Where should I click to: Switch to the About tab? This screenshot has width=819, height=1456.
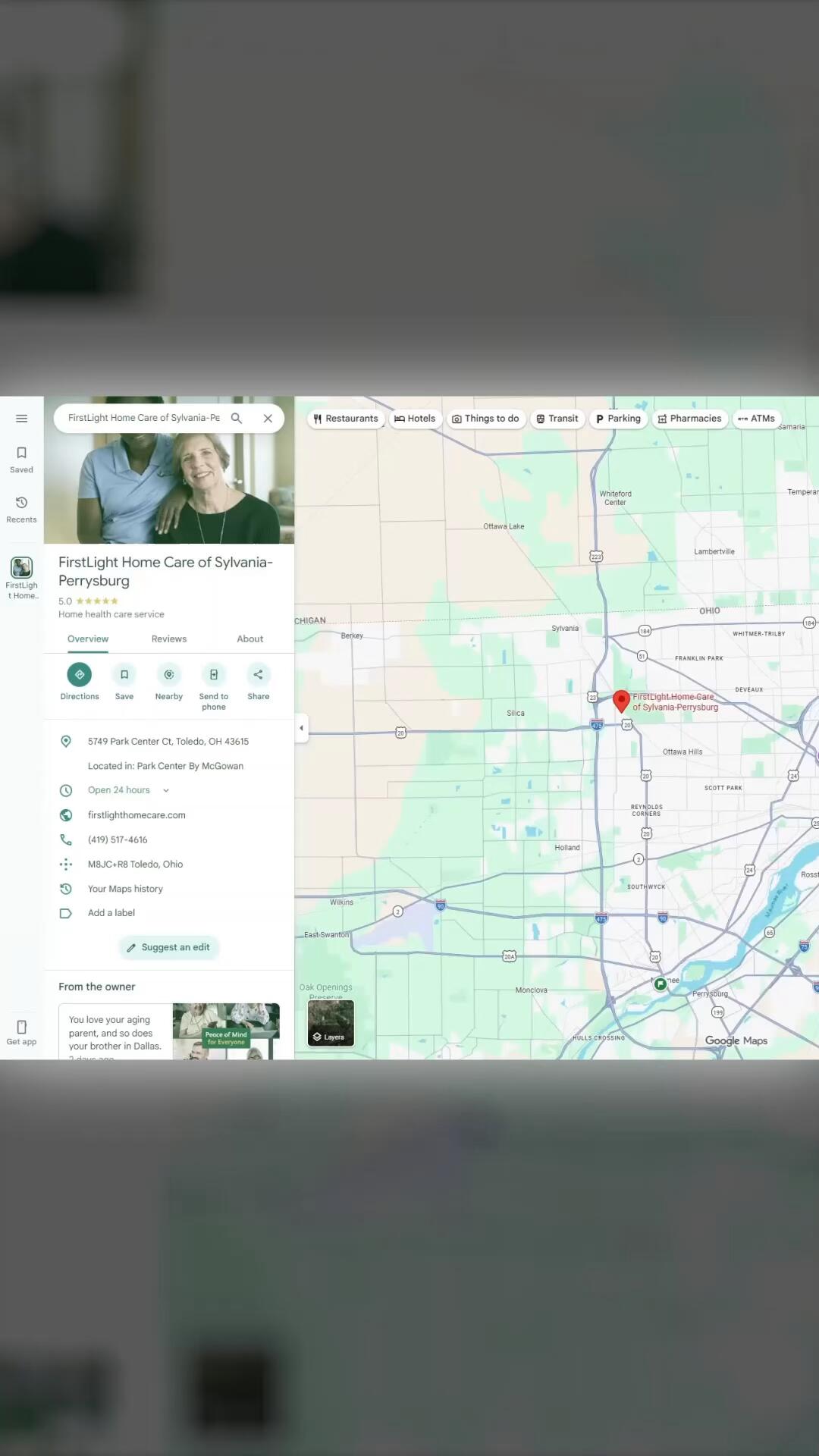pos(250,639)
